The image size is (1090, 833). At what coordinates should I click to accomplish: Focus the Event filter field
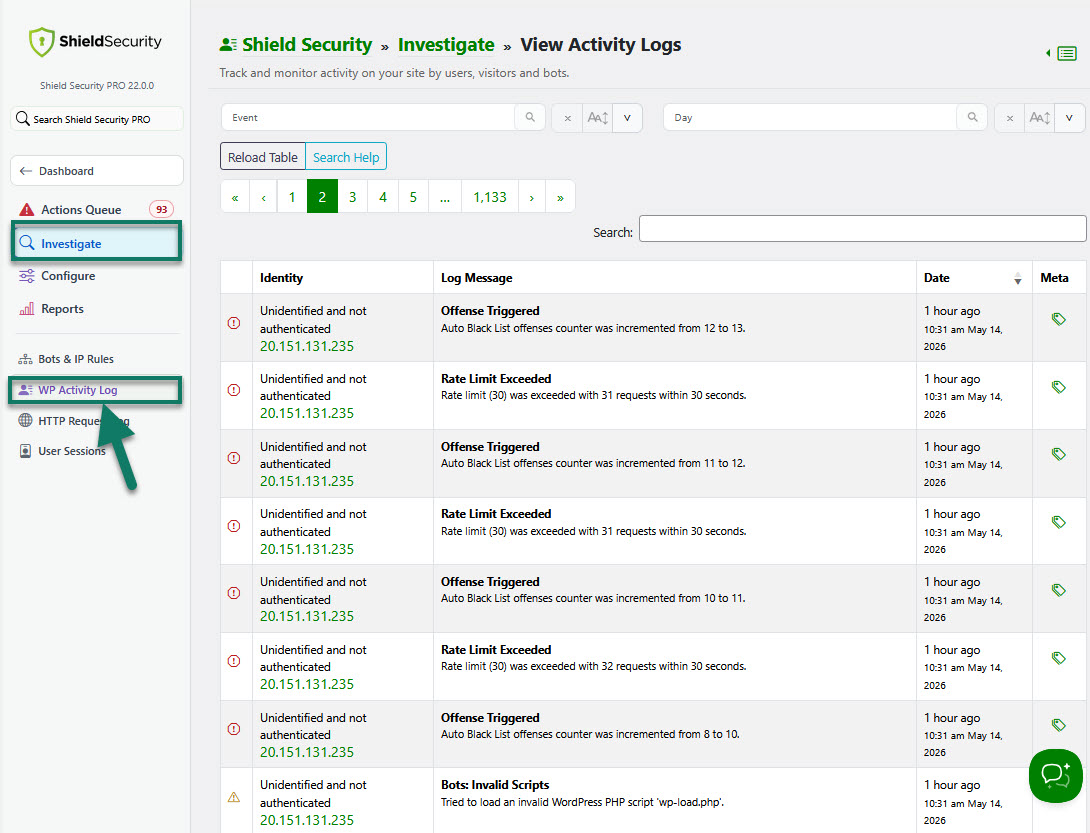(368, 118)
